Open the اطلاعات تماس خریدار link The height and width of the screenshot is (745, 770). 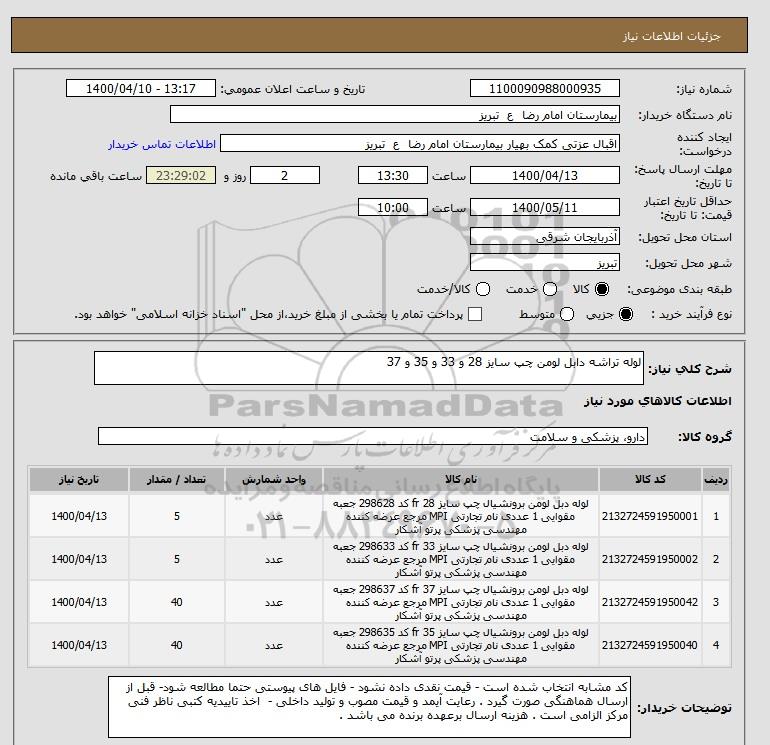pos(162,144)
